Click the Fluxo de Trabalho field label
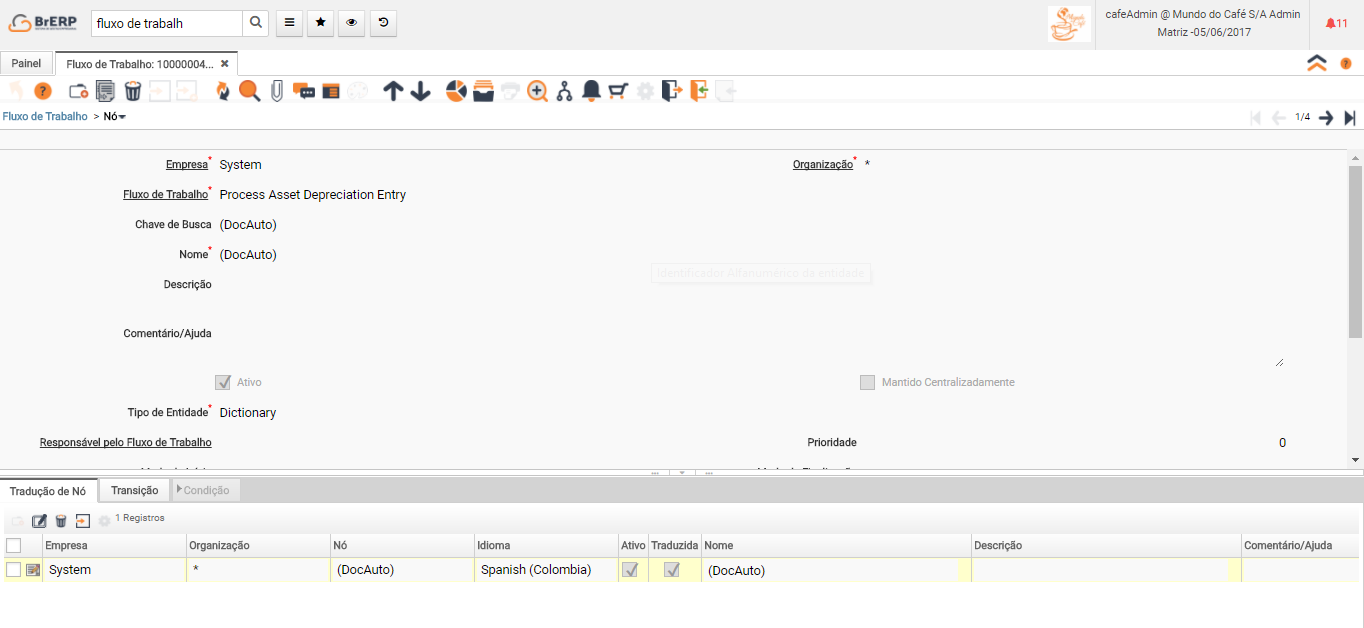The height and width of the screenshot is (628, 1364). coord(165,194)
